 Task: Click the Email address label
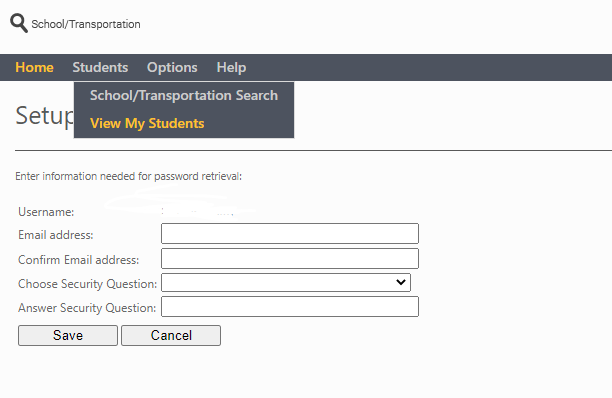56,235
